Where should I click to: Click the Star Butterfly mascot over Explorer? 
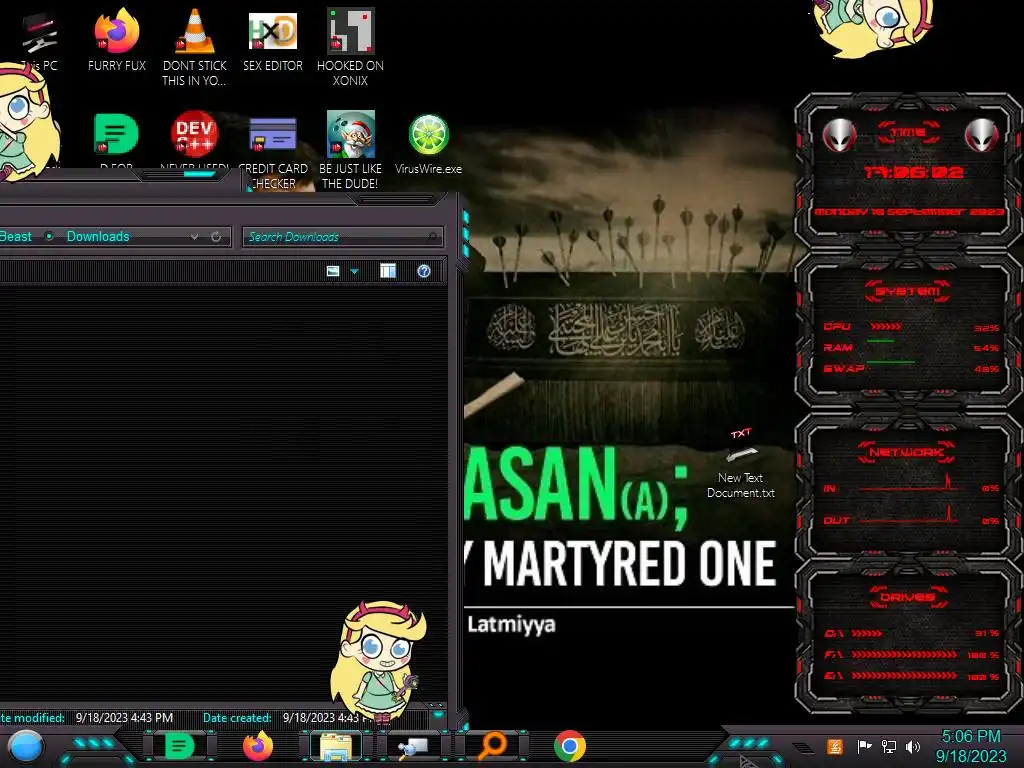pos(379,661)
